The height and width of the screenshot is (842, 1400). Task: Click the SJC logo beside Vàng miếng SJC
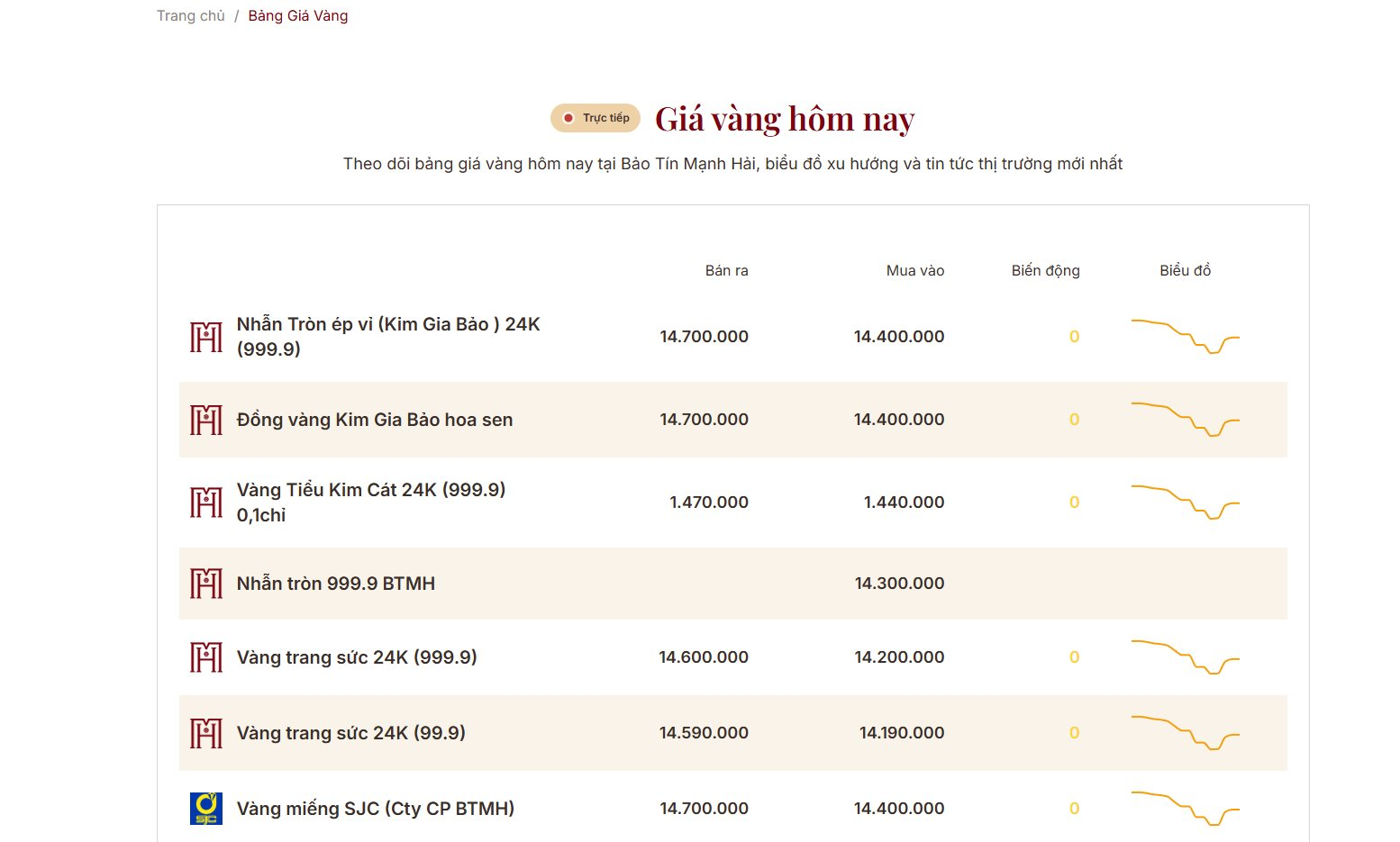coord(206,809)
